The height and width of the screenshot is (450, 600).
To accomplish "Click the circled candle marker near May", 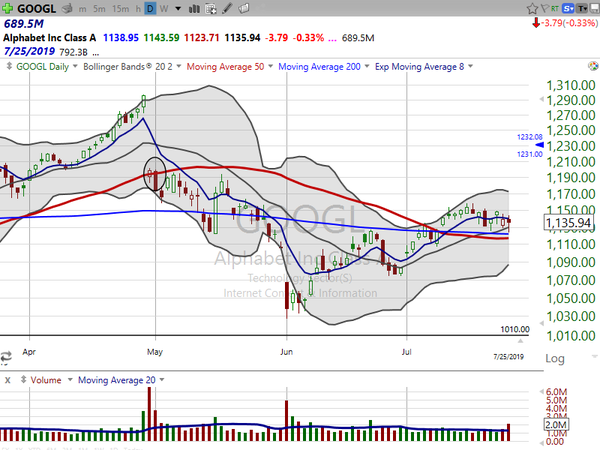I will 154,173.
